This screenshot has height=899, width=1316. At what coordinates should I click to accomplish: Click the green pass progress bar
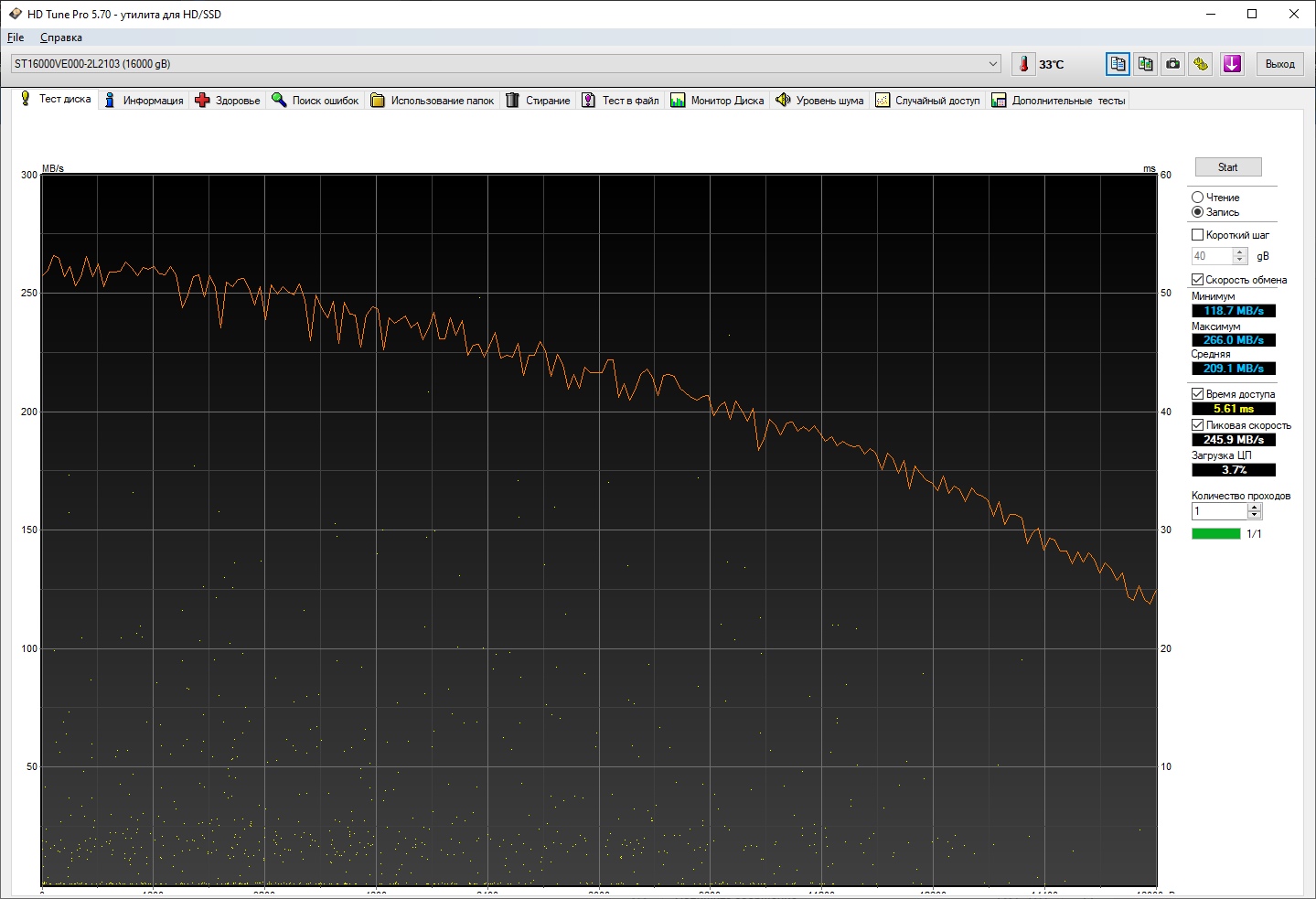(1216, 534)
